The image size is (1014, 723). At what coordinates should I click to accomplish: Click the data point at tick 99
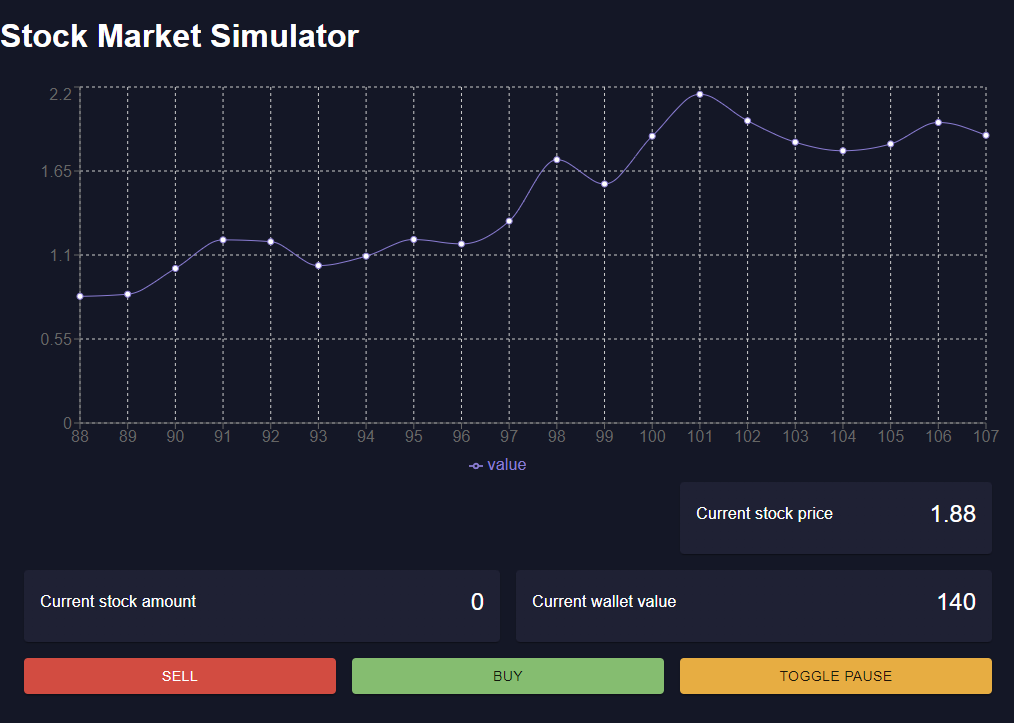coord(605,184)
